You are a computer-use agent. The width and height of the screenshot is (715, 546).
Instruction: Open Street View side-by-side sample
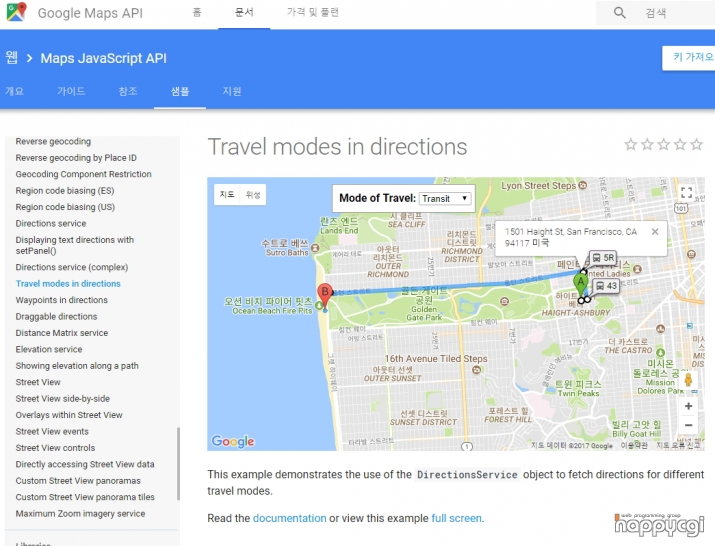click(62, 399)
